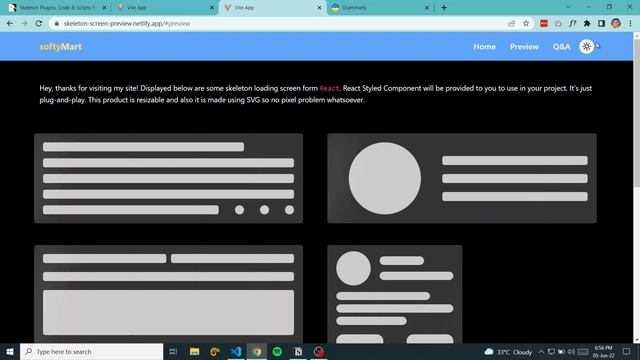Open the Windows Start menu
The image size is (640, 360).
click(10, 351)
